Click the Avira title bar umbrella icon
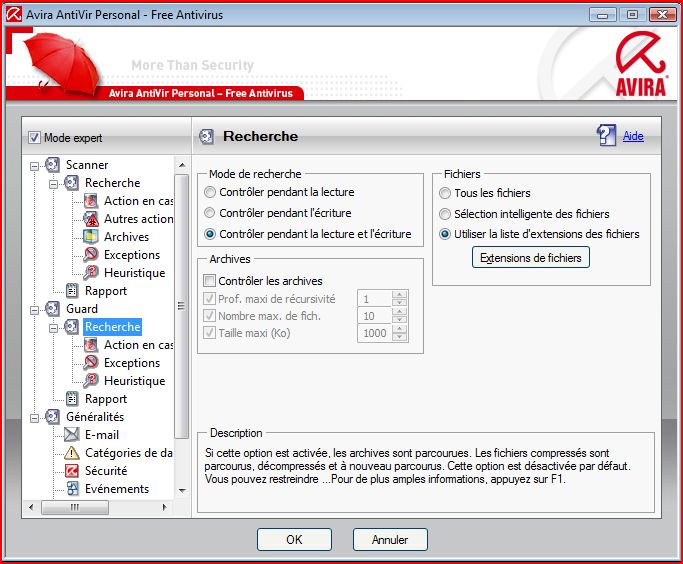 click(x=14, y=14)
